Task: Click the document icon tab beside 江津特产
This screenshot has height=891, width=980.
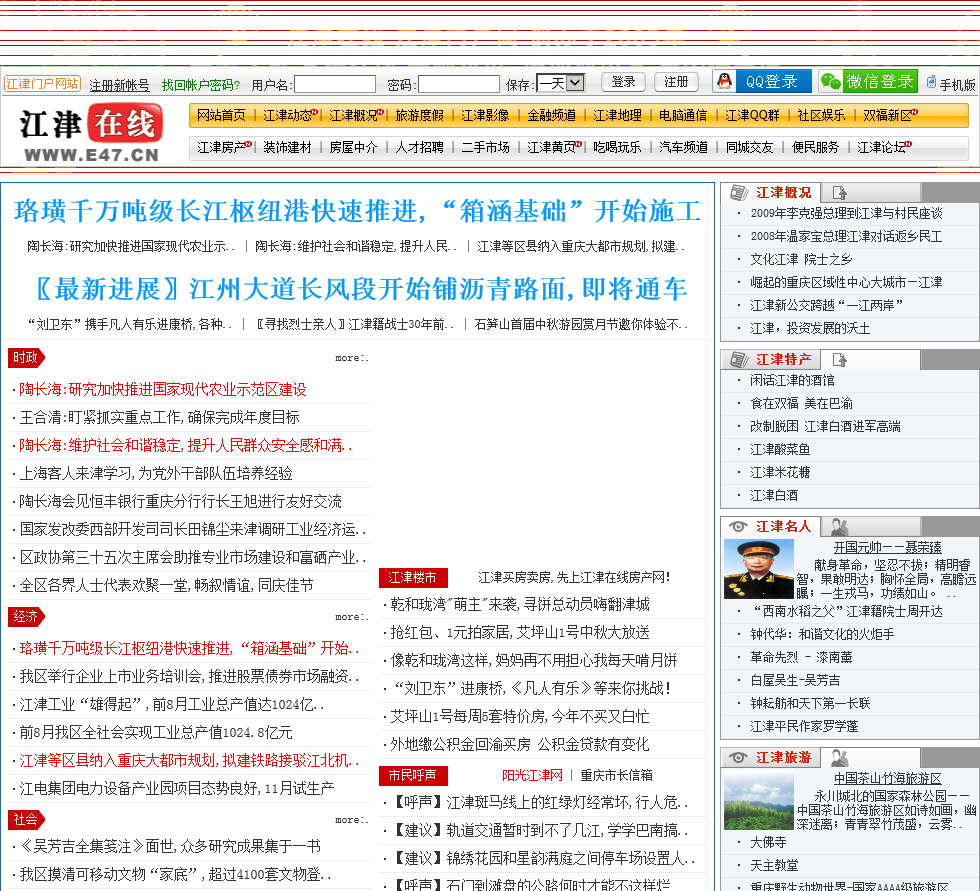Action: pyautogui.click(x=839, y=359)
